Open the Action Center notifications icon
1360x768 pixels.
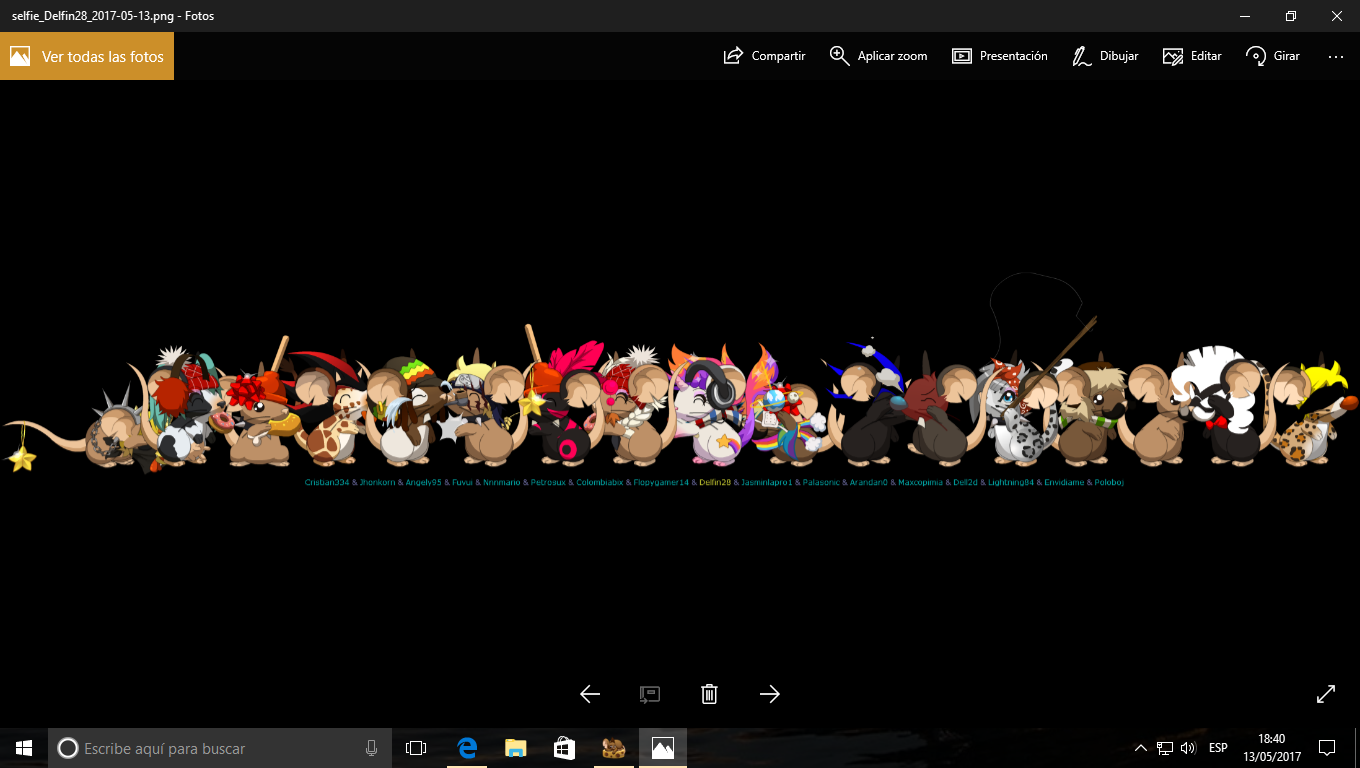point(1327,748)
